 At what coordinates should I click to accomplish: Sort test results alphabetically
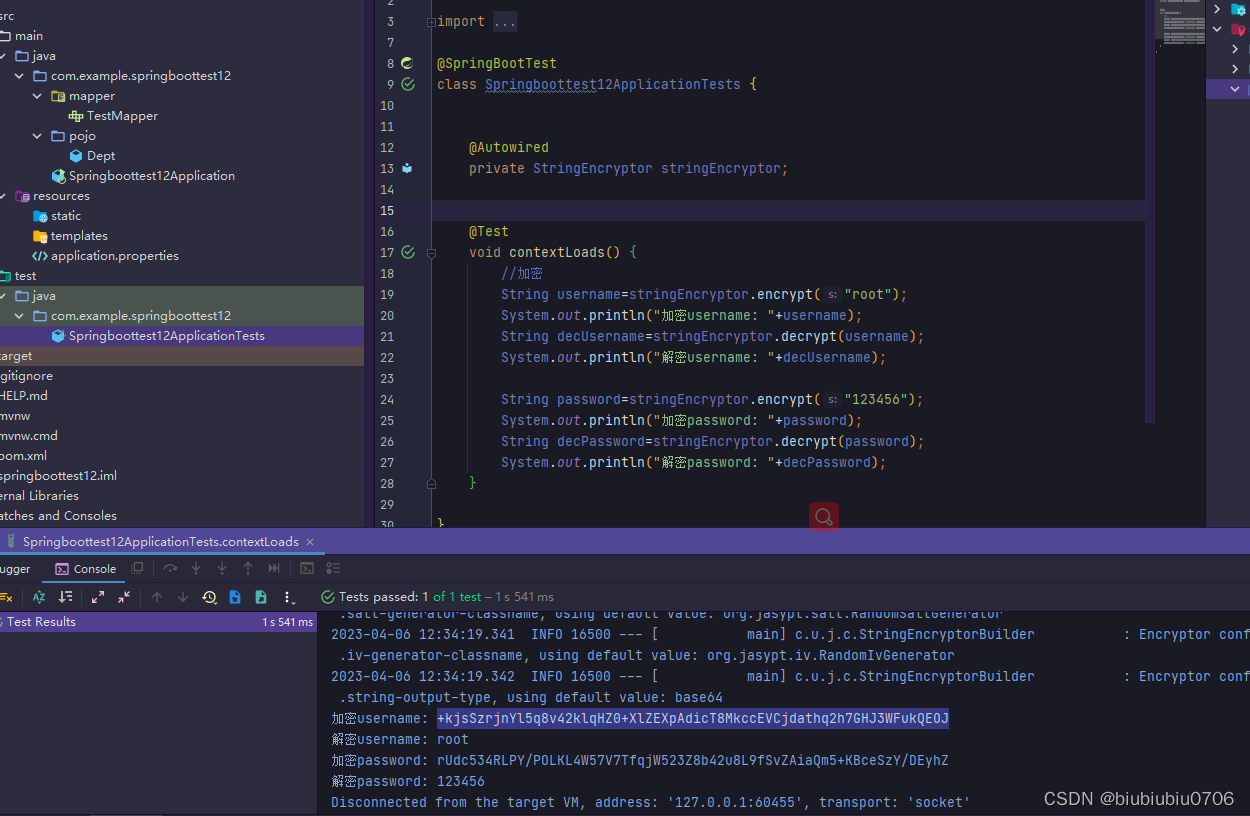[x=38, y=597]
